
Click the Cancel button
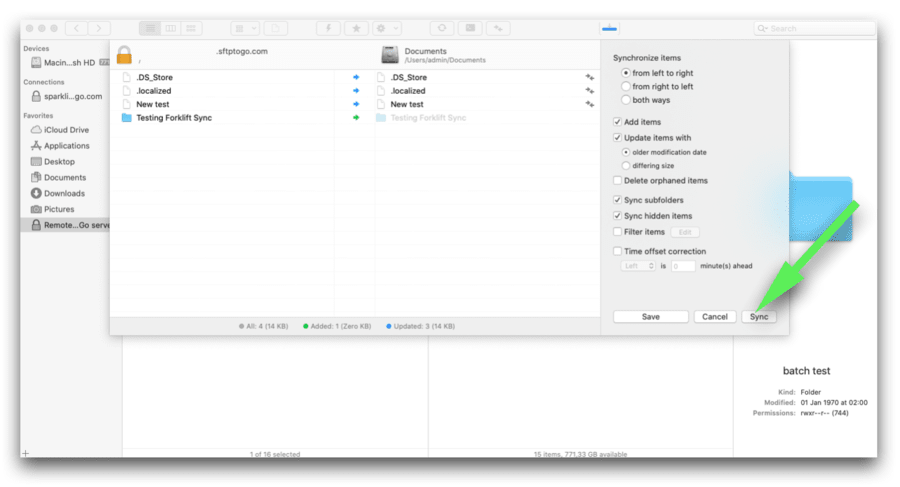pyautogui.click(x=715, y=316)
